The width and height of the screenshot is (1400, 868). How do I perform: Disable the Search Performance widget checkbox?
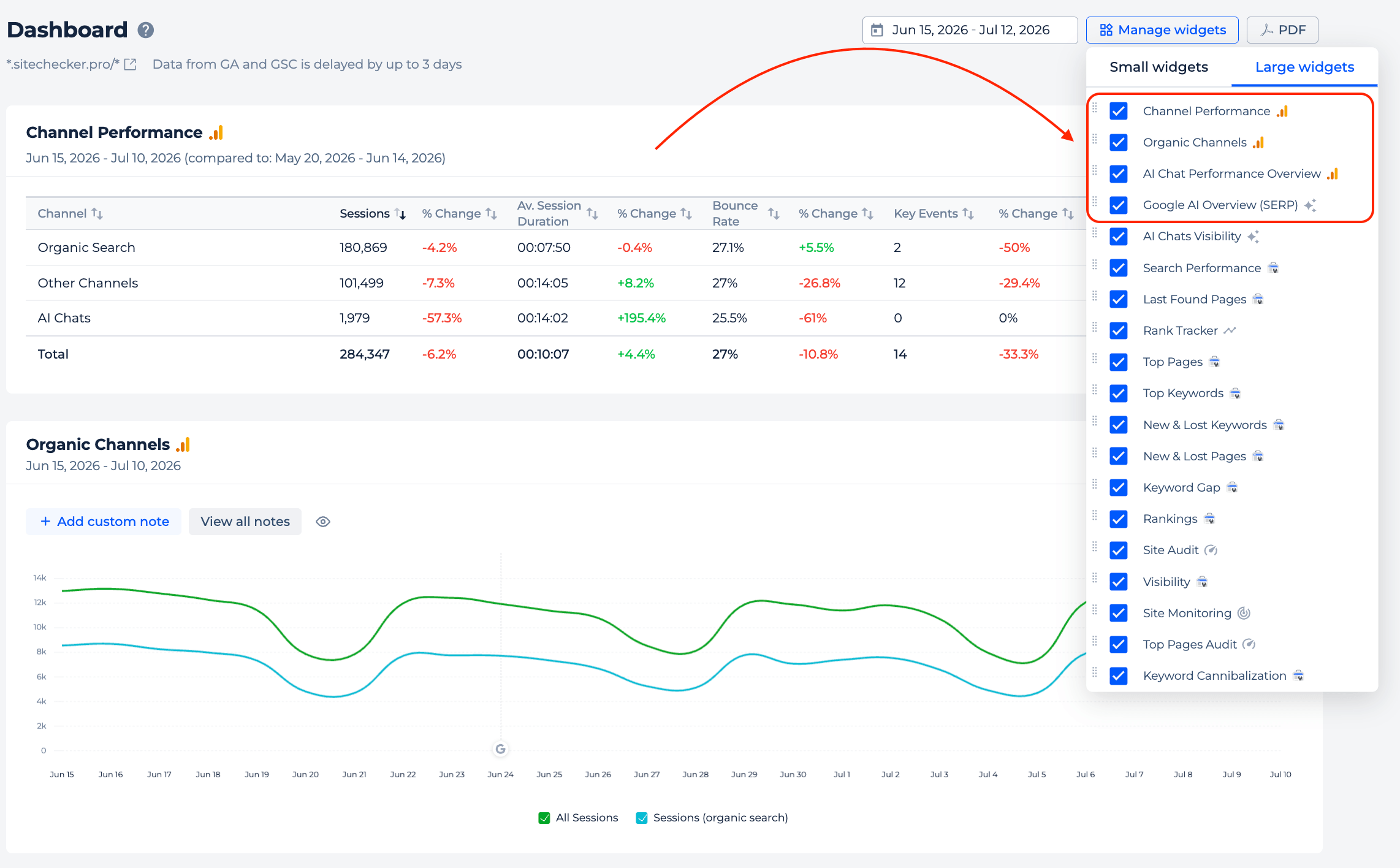tap(1119, 268)
